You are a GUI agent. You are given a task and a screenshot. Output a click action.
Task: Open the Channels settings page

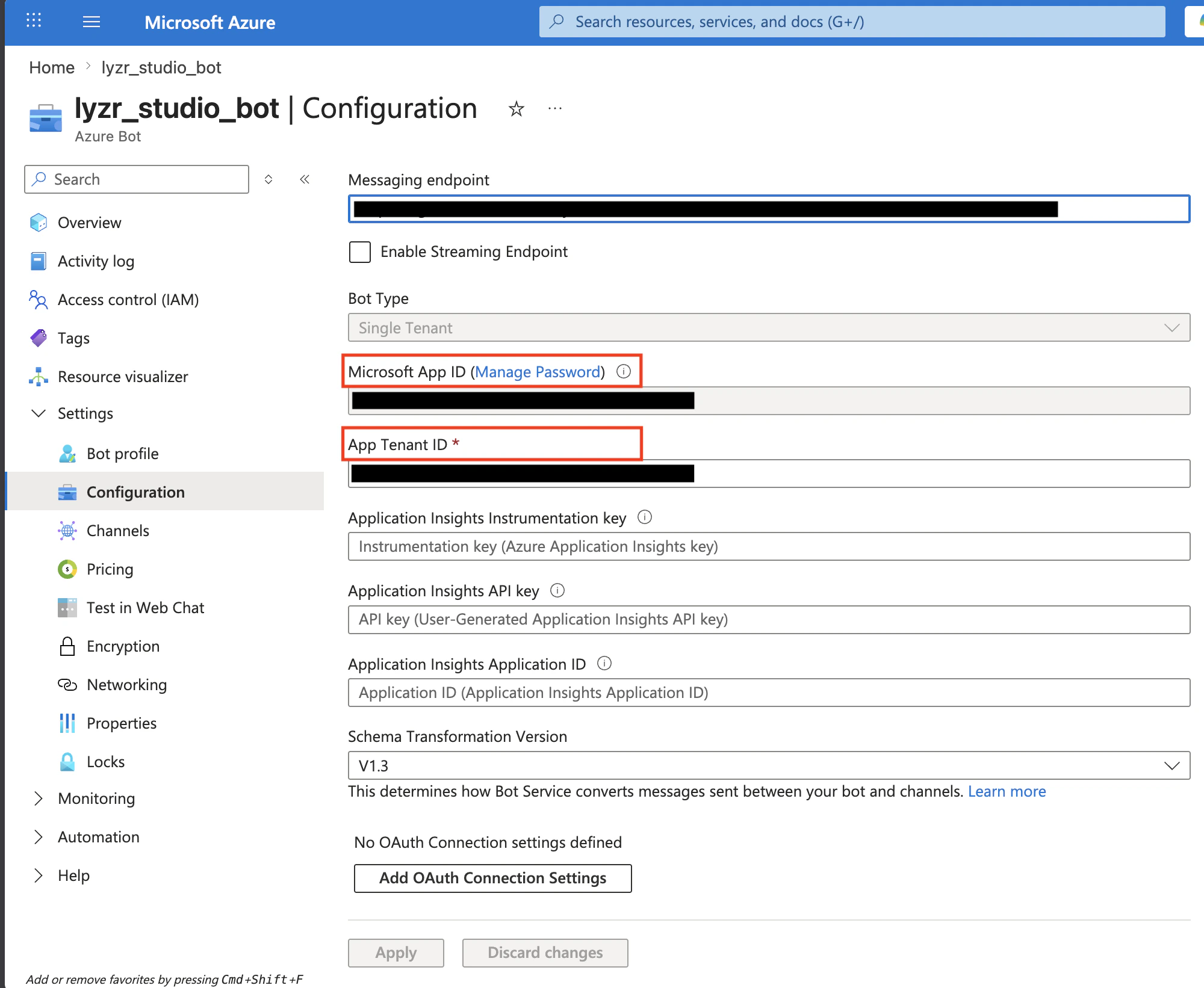point(118,531)
